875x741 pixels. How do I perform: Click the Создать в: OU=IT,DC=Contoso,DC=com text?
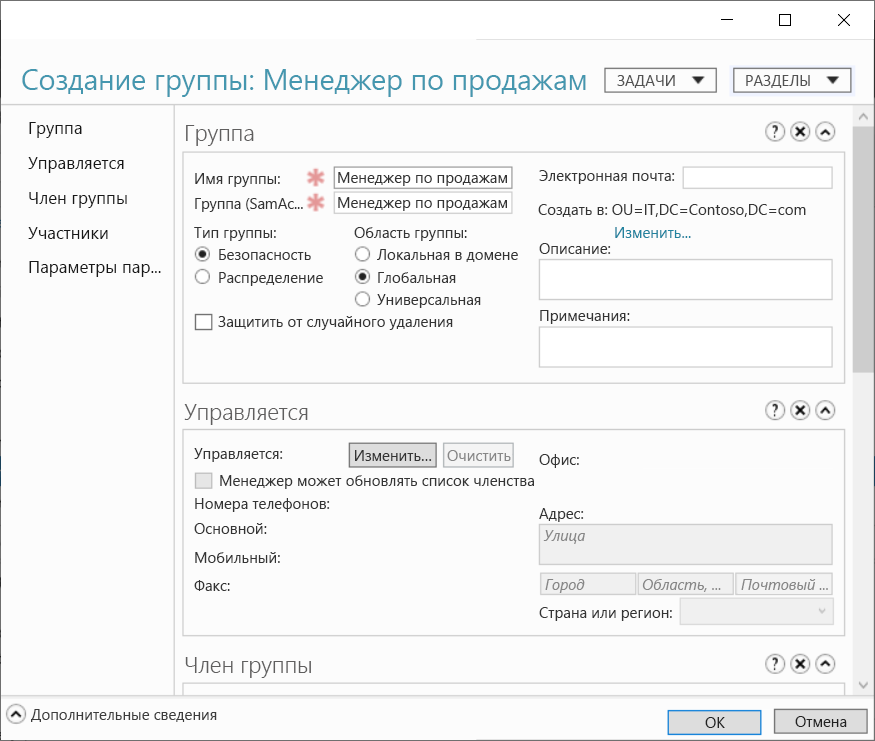(672, 210)
